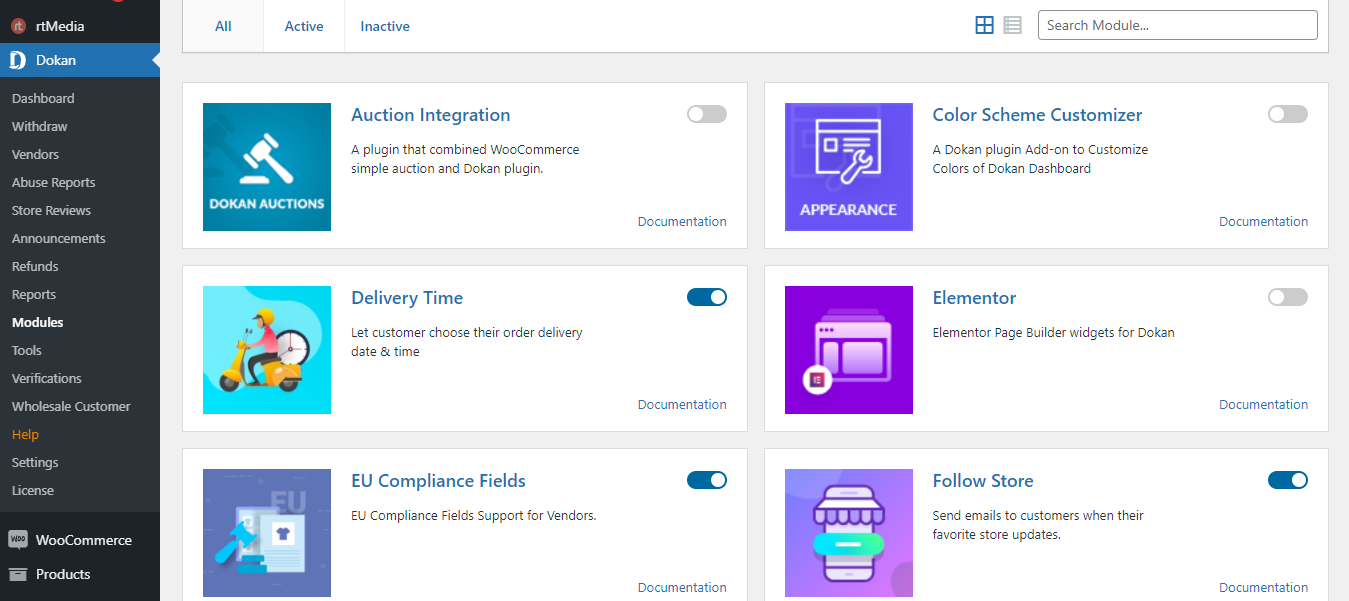Filter by Inactive modules tab
Screen dimensions: 1349x601
click(x=385, y=26)
